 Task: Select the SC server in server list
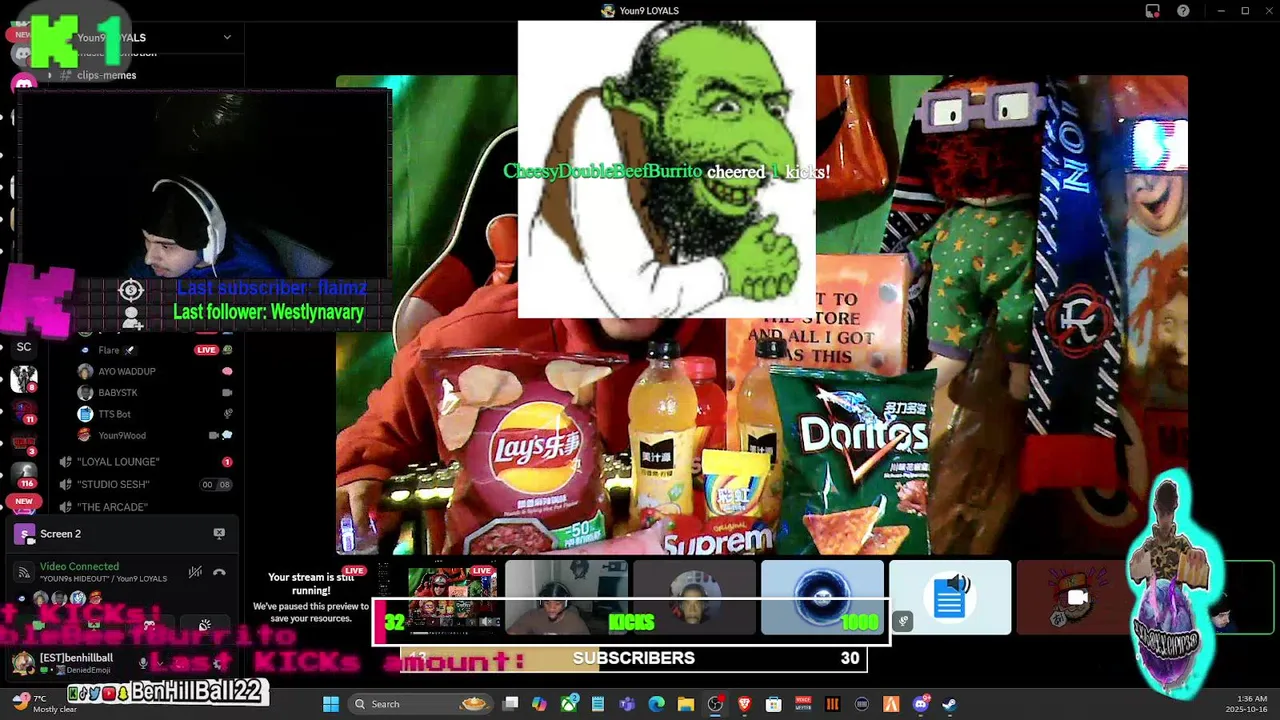click(24, 347)
